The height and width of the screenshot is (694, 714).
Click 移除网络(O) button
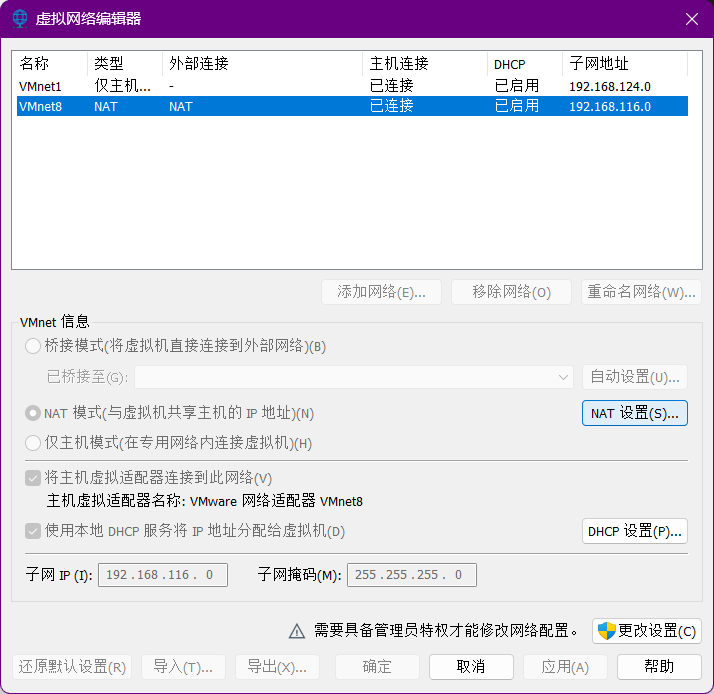point(511,292)
